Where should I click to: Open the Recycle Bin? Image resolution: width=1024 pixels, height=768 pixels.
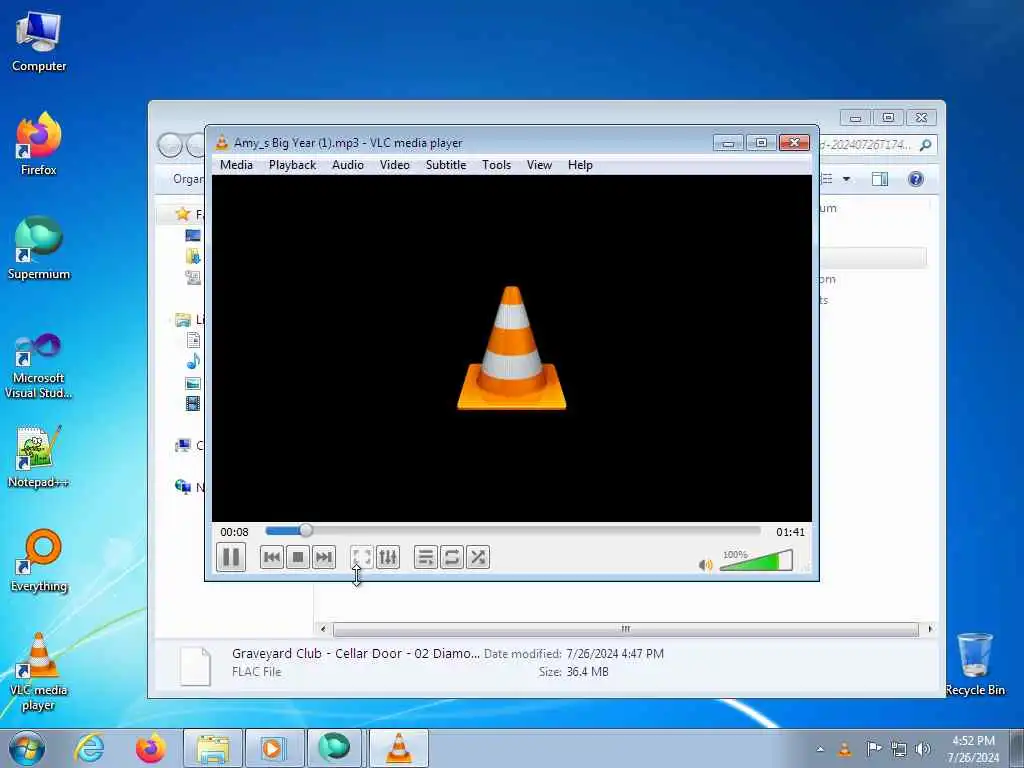[975, 664]
